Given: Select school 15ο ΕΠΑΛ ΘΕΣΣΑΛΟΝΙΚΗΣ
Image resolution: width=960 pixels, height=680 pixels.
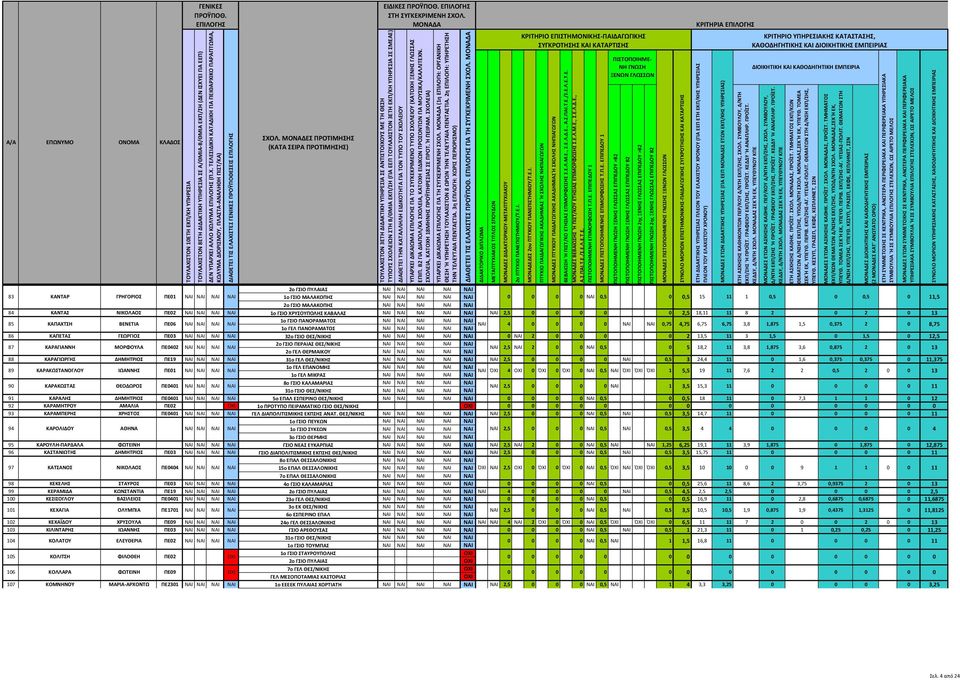Looking at the screenshot, I should 307,468.
